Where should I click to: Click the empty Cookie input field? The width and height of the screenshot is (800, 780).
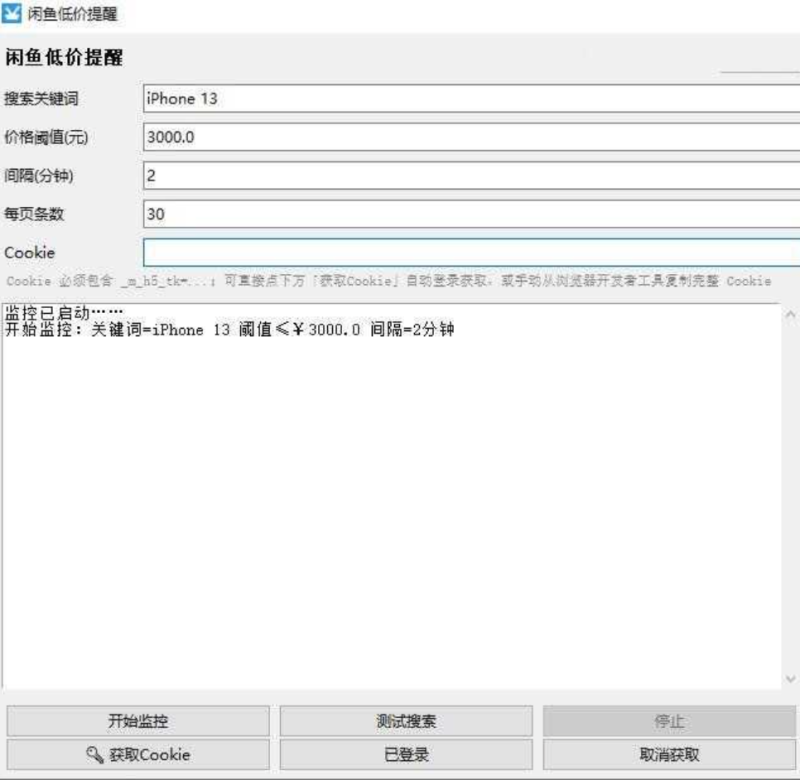pyautogui.click(x=471, y=252)
